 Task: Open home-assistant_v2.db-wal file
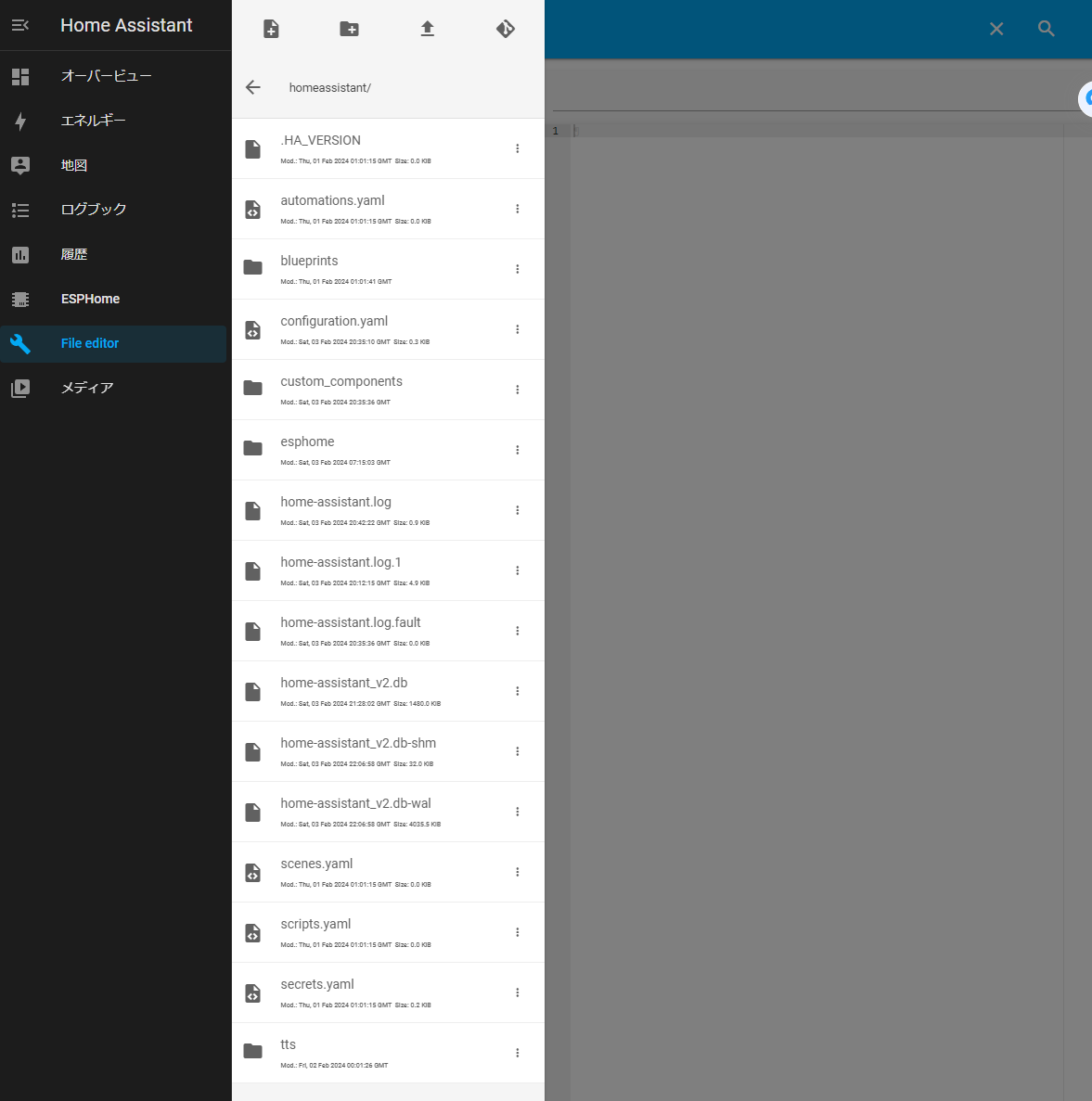pyautogui.click(x=388, y=813)
